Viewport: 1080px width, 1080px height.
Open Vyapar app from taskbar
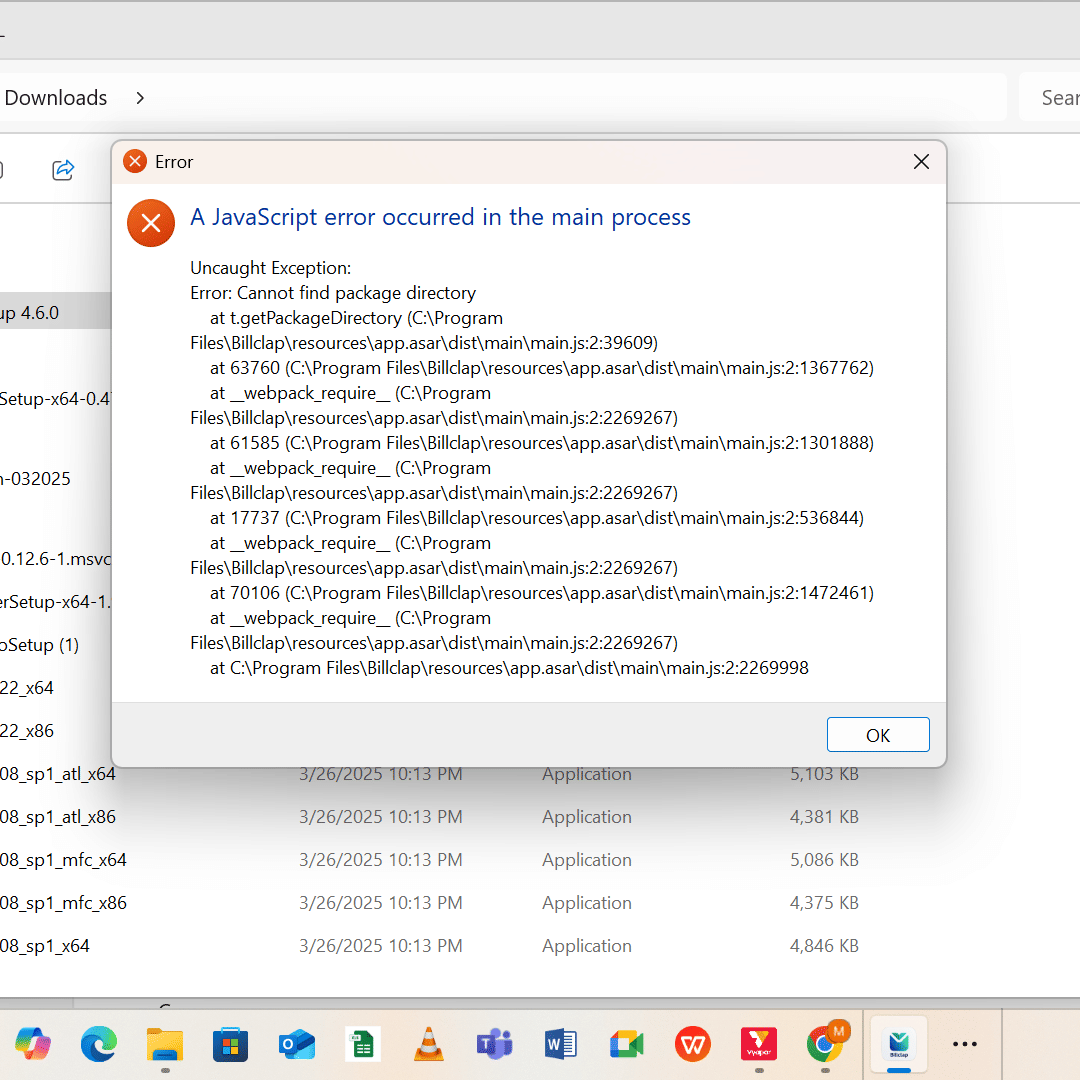(759, 1043)
